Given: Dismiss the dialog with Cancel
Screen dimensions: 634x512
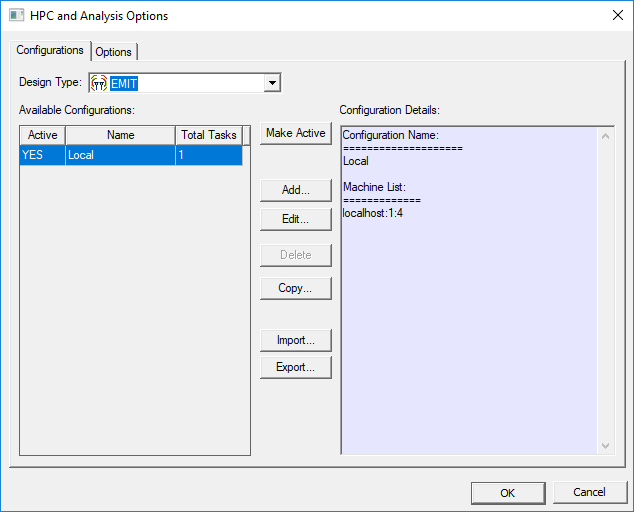Looking at the screenshot, I should [590, 492].
